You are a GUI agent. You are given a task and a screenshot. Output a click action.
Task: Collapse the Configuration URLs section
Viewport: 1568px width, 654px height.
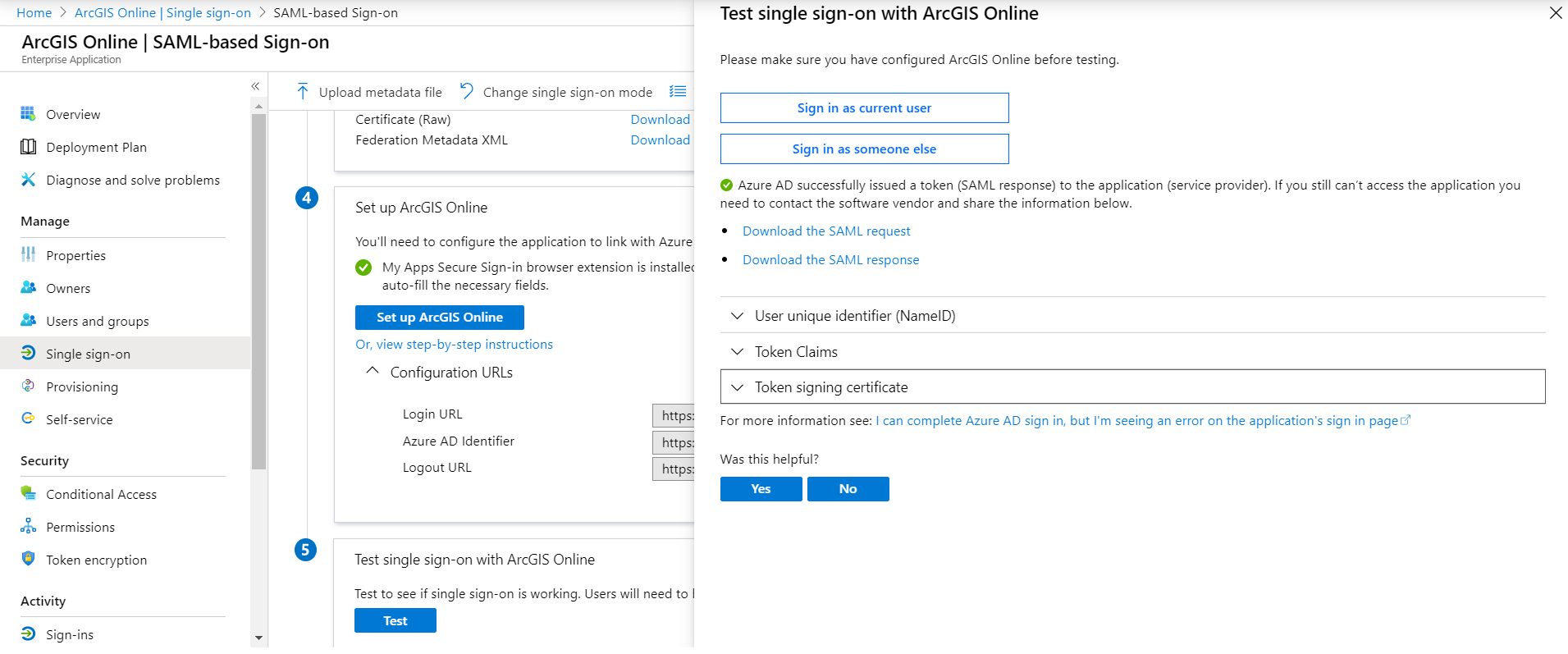(372, 371)
